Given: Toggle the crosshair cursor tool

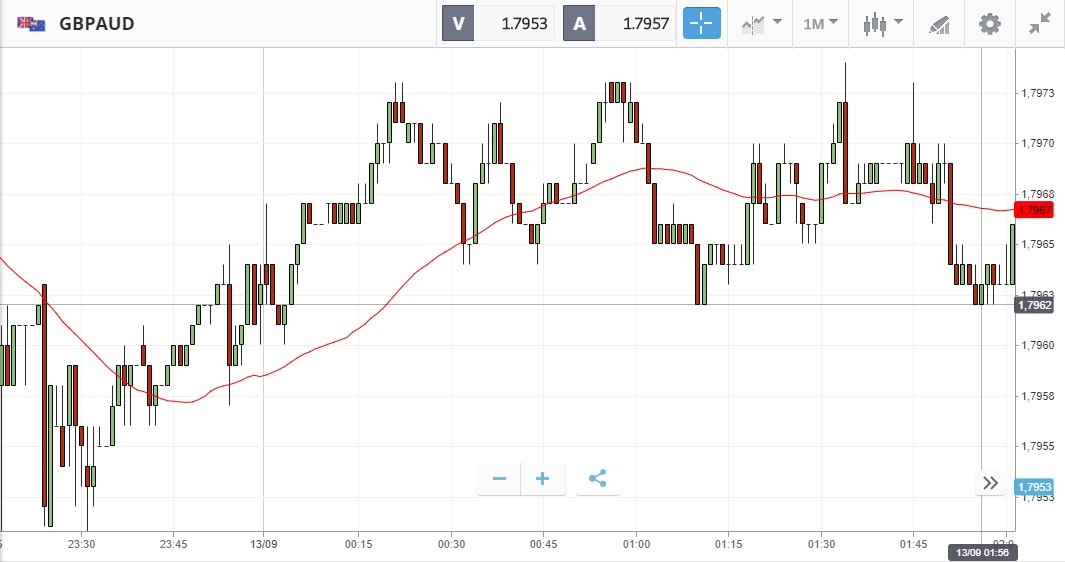Looking at the screenshot, I should click(702, 23).
